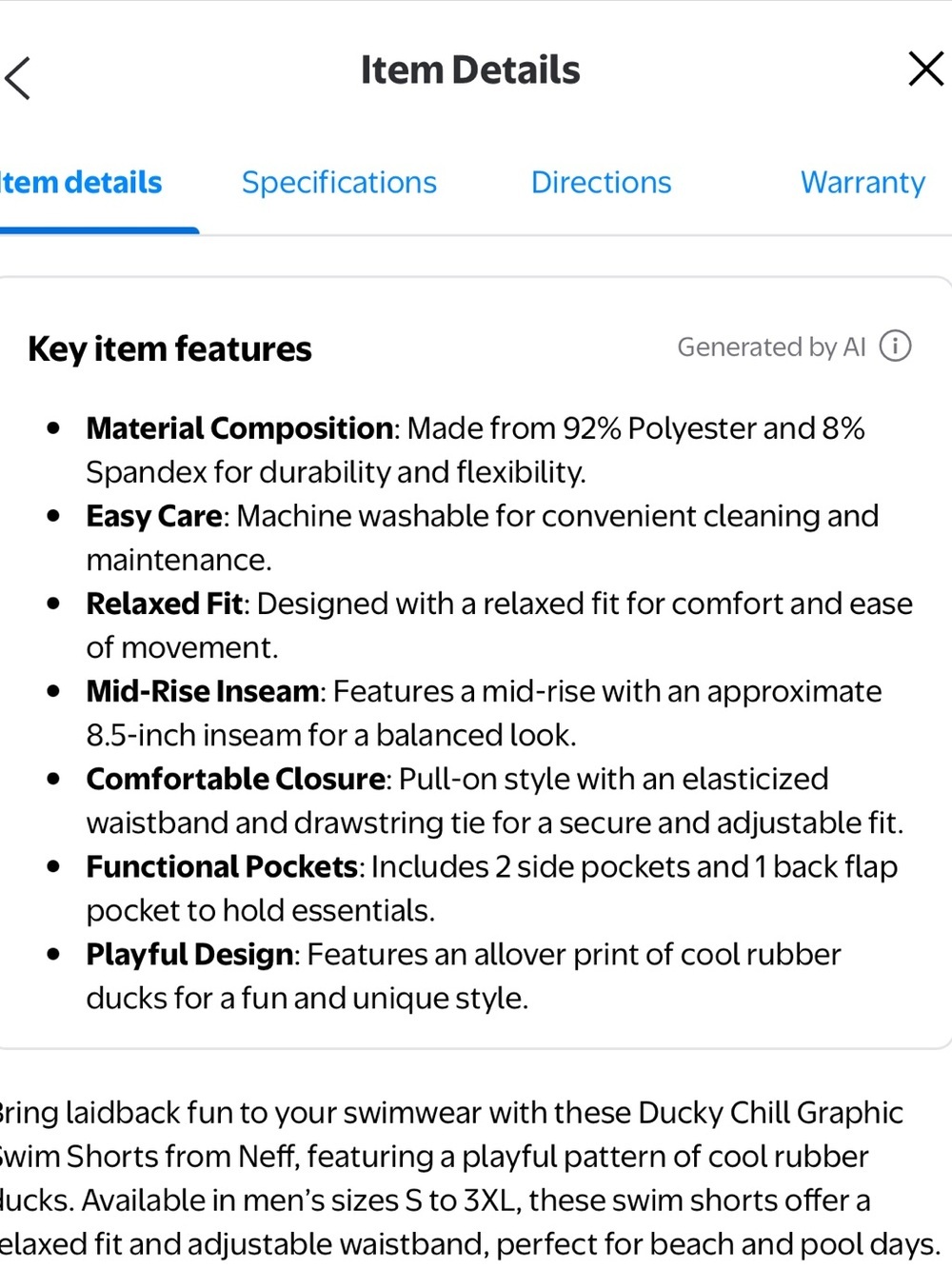This screenshot has height=1269, width=952.
Task: Select the Playful Design feature line
Action: tap(464, 975)
